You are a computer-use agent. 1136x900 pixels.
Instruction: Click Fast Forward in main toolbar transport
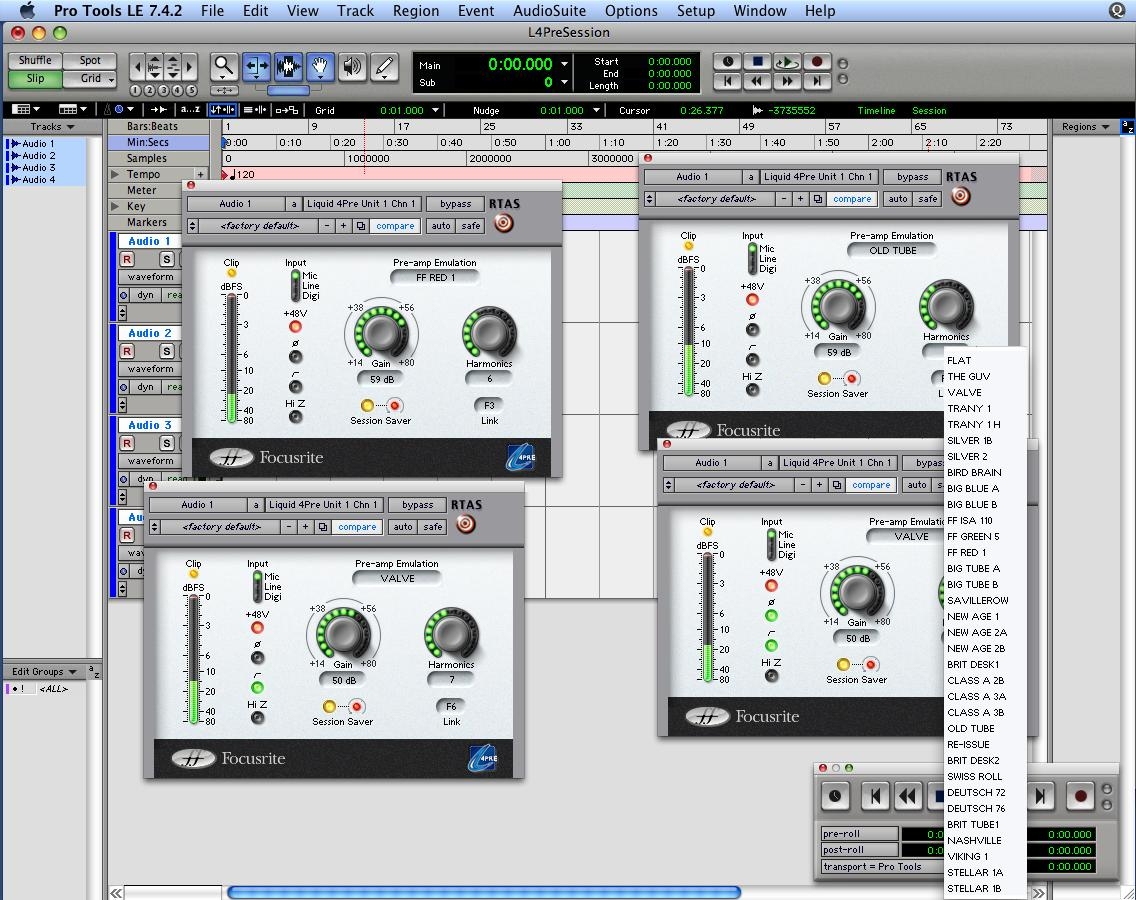click(787, 81)
